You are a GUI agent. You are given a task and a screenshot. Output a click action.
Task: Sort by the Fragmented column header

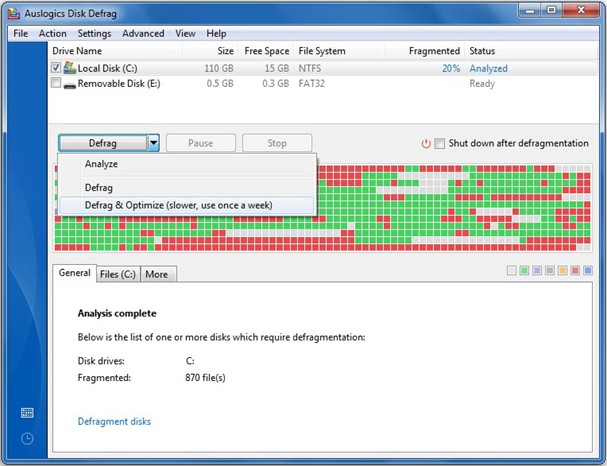click(x=425, y=51)
